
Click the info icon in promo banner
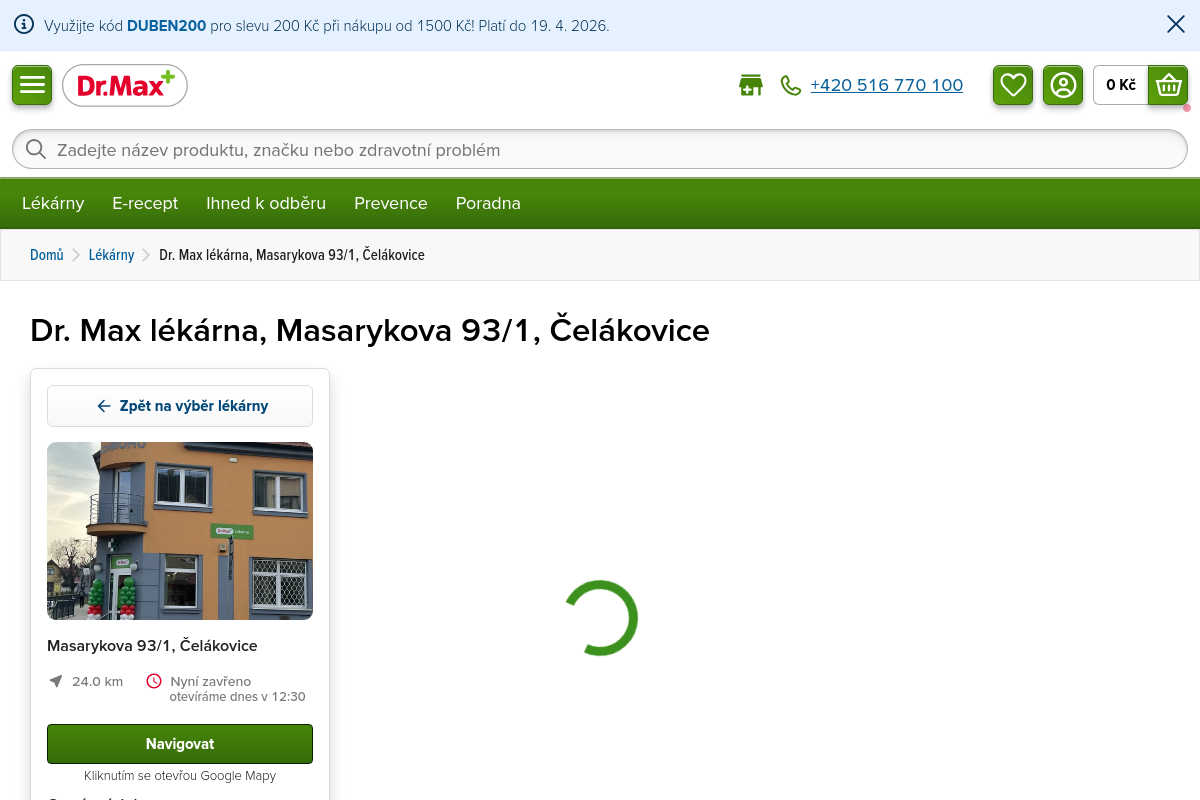pyautogui.click(x=24, y=25)
